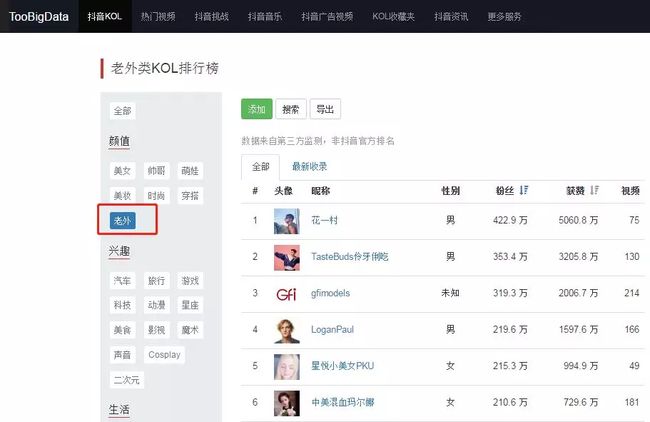This screenshot has width=650, height=422.
Task: Filter by 时尚 category
Action: [156, 195]
